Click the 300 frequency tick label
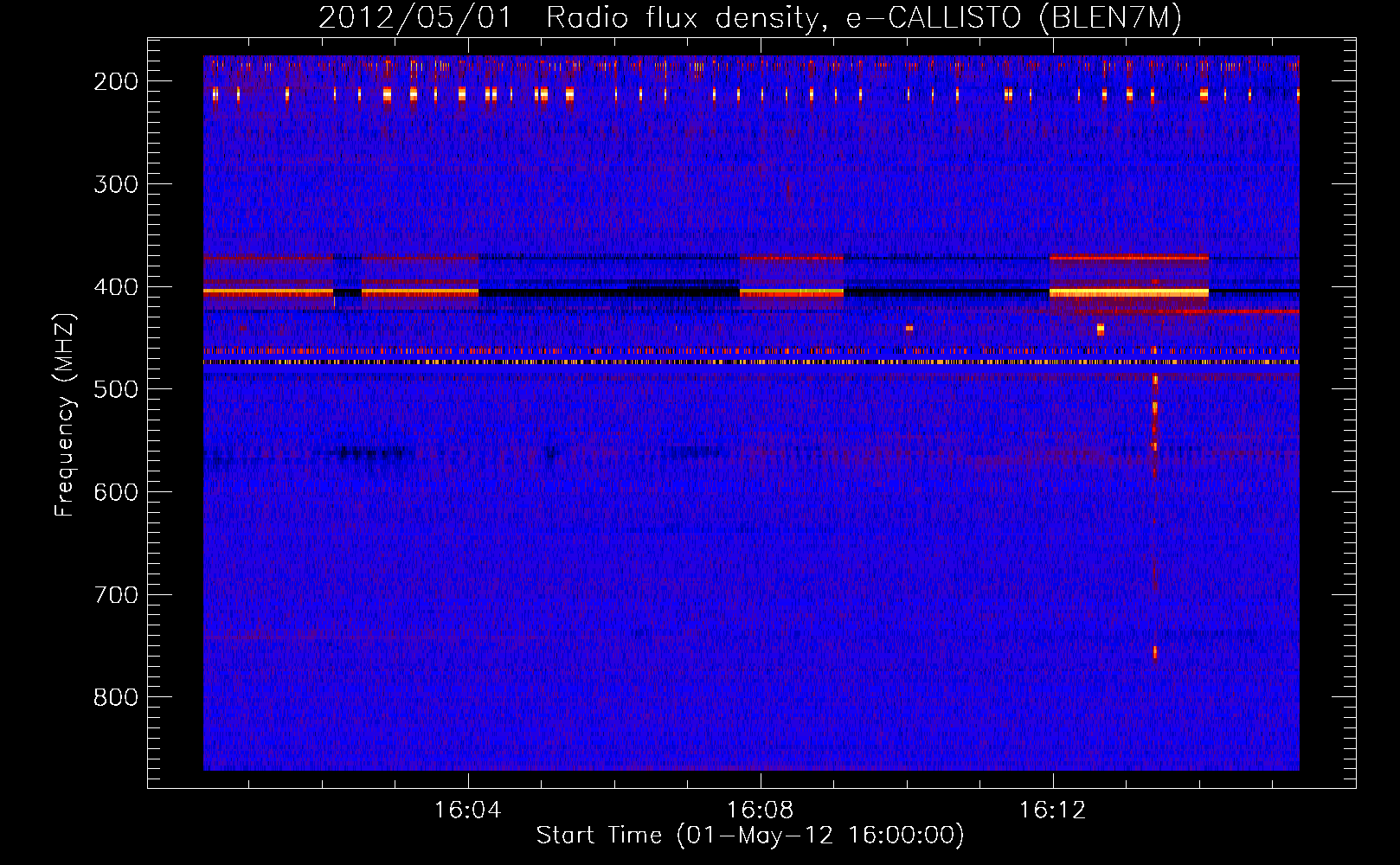 115,184
